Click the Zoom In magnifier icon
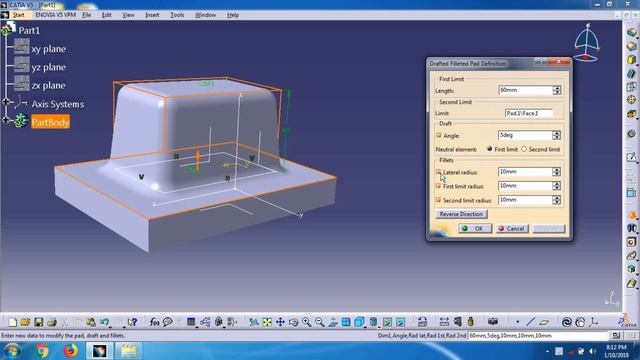 pyautogui.click(x=306, y=322)
